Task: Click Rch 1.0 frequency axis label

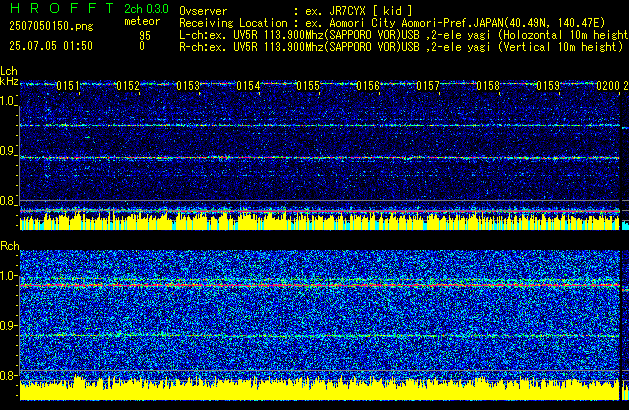Action: [x=9, y=276]
